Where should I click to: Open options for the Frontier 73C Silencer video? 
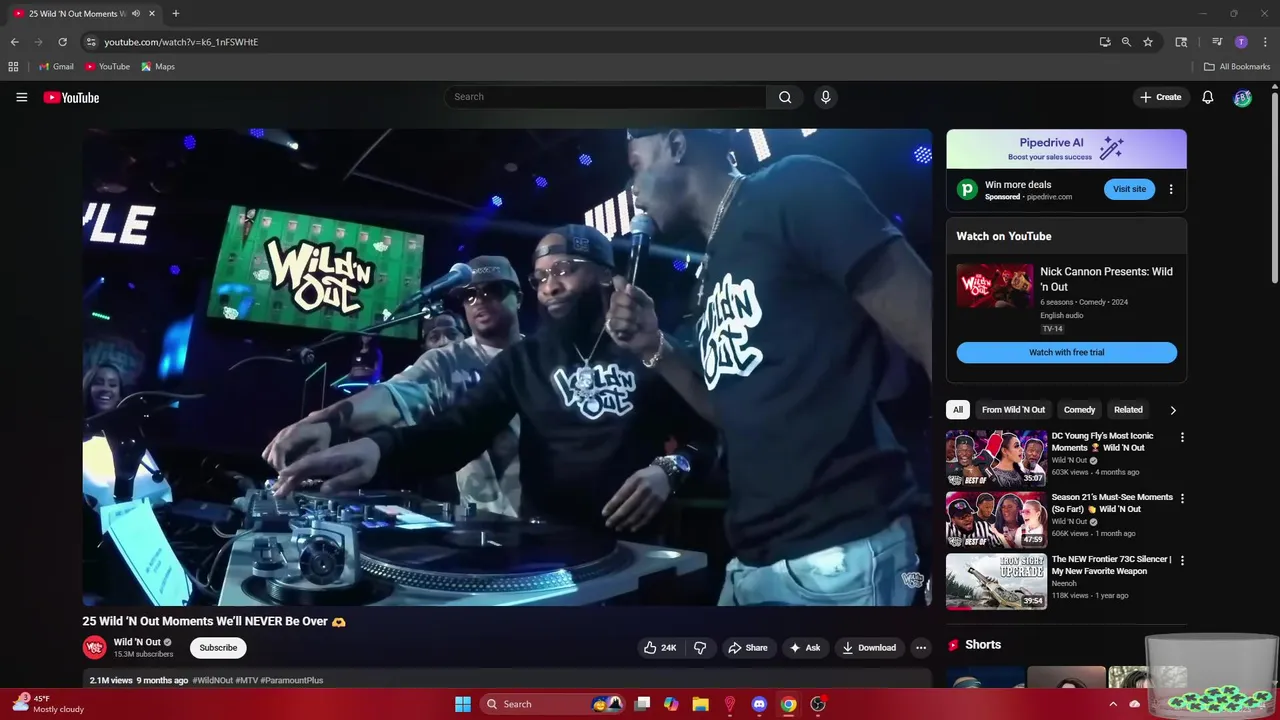click(x=1182, y=561)
